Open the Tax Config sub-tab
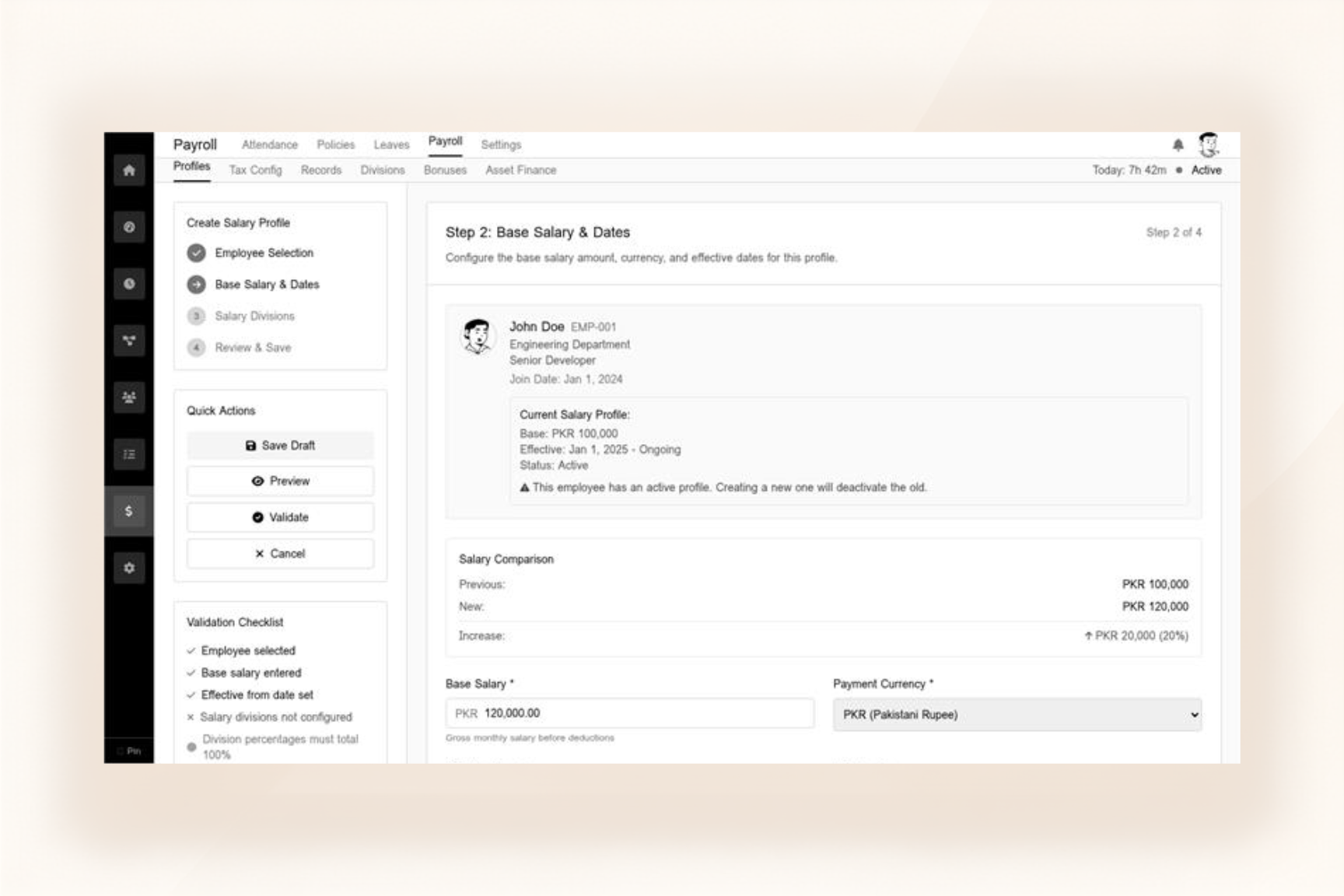Viewport: 1344px width, 896px height. 255,170
